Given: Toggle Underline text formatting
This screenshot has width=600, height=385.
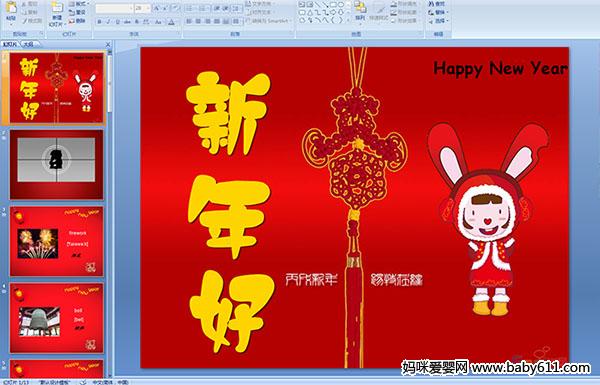Looking at the screenshot, I should click(x=117, y=22).
